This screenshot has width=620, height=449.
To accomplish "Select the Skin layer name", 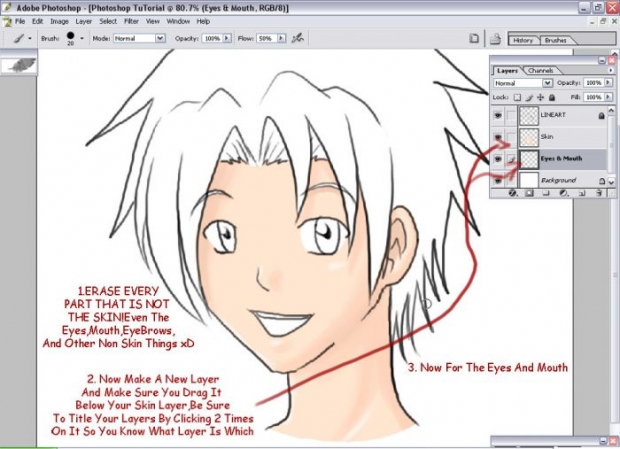I will click(x=547, y=137).
